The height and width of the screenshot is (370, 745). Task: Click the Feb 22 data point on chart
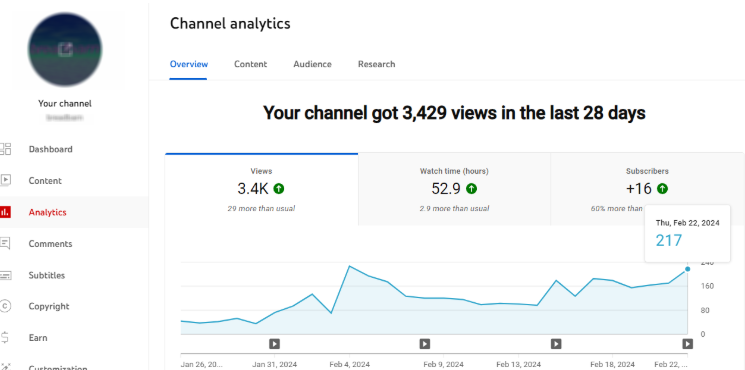tap(688, 269)
